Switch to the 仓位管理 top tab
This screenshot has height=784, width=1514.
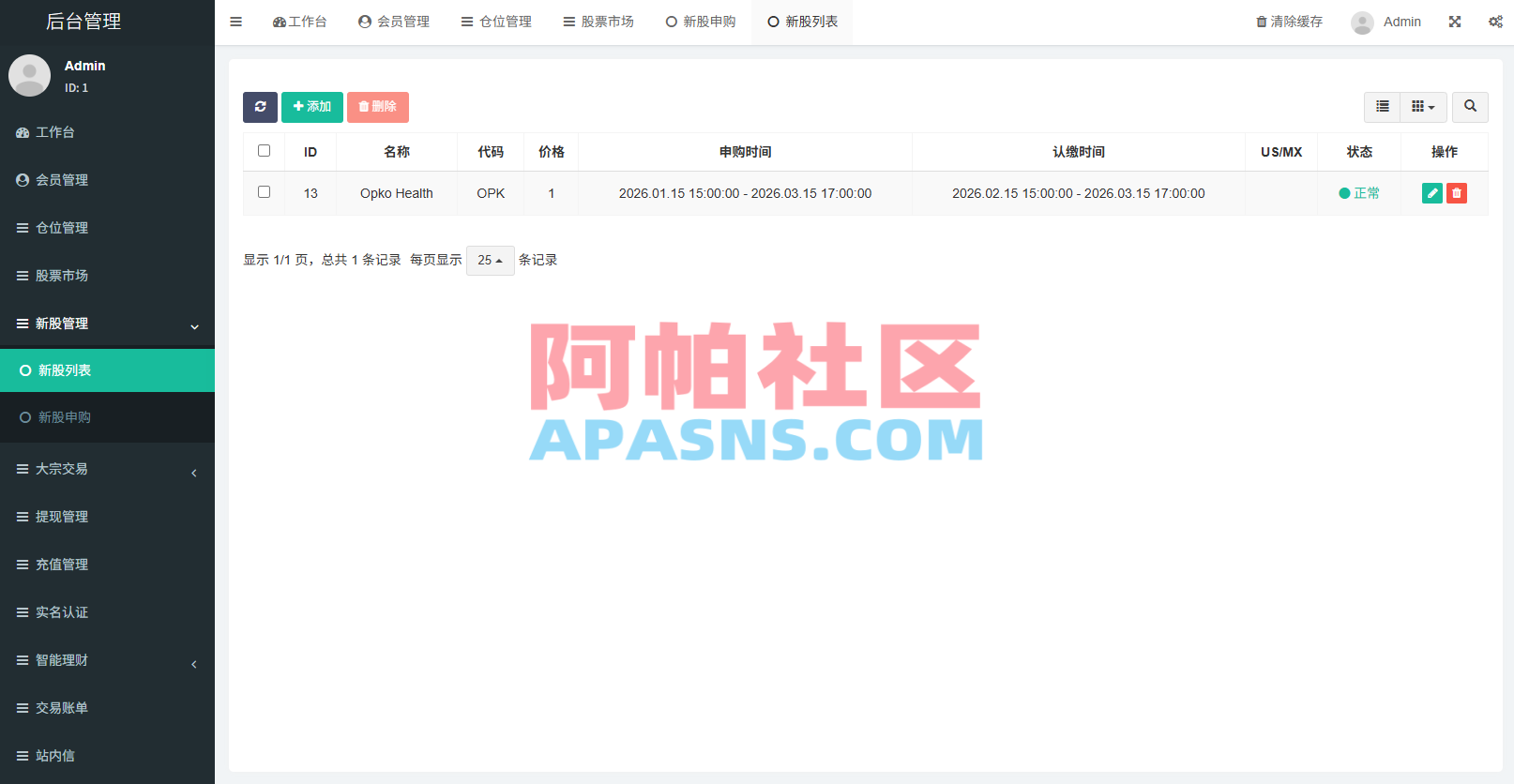tap(496, 22)
